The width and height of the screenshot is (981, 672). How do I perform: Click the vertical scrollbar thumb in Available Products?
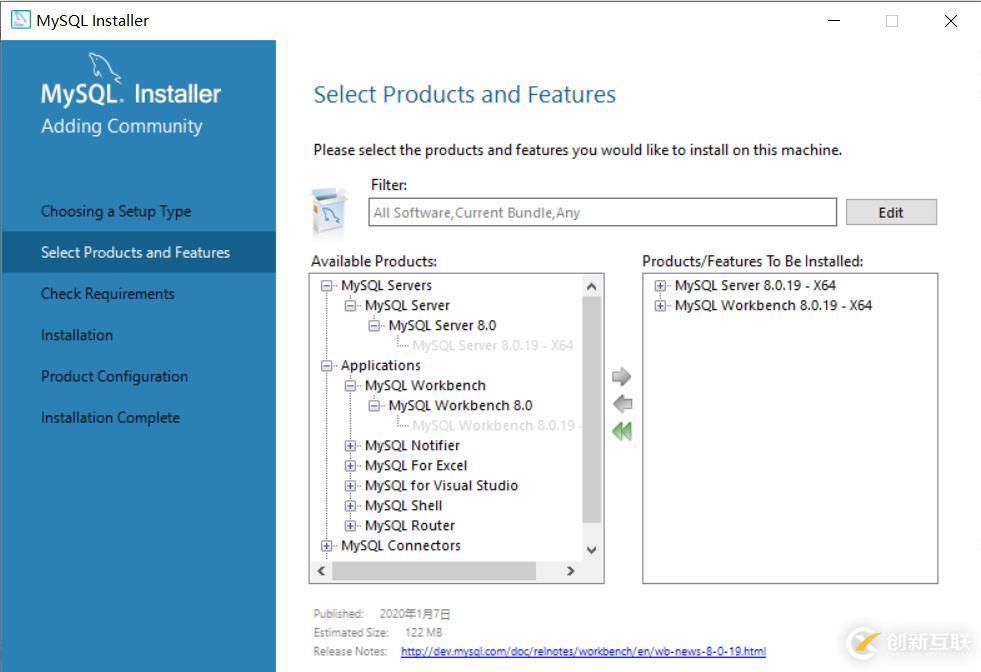[x=591, y=410]
